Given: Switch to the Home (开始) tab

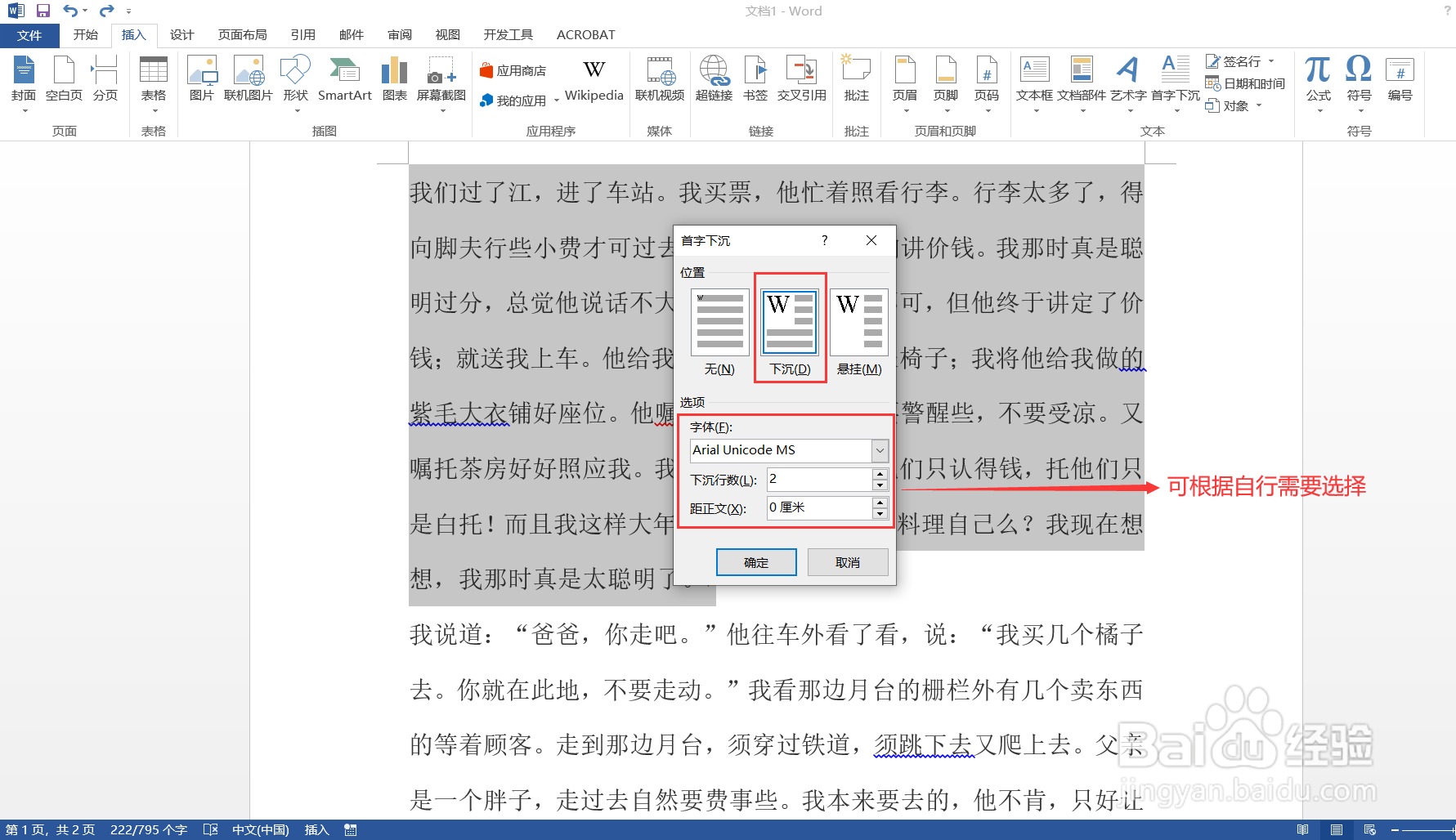Looking at the screenshot, I should (x=85, y=34).
